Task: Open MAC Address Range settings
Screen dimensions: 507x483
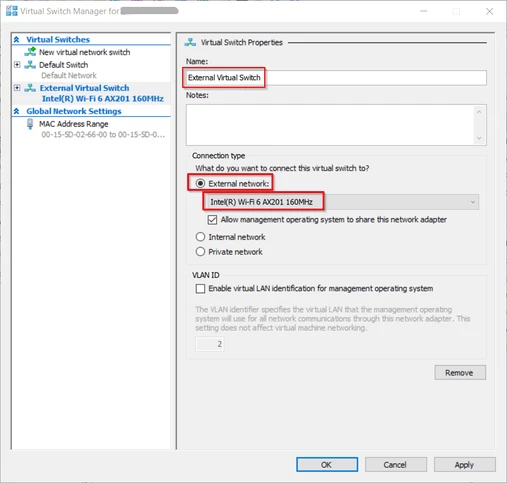Action: [74, 124]
